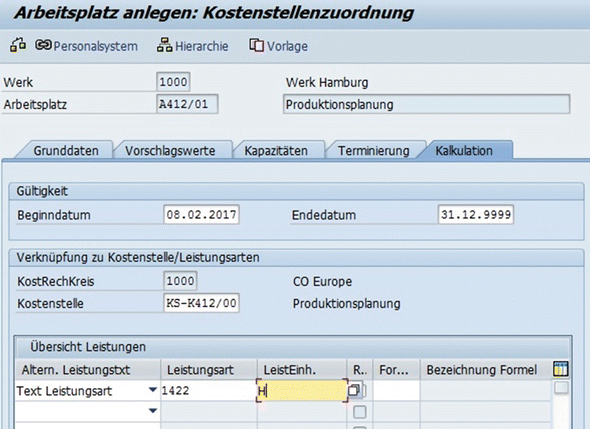Open dropdown for Text Leistungsart row
Image resolution: width=590 pixels, height=429 pixels.
point(153,390)
